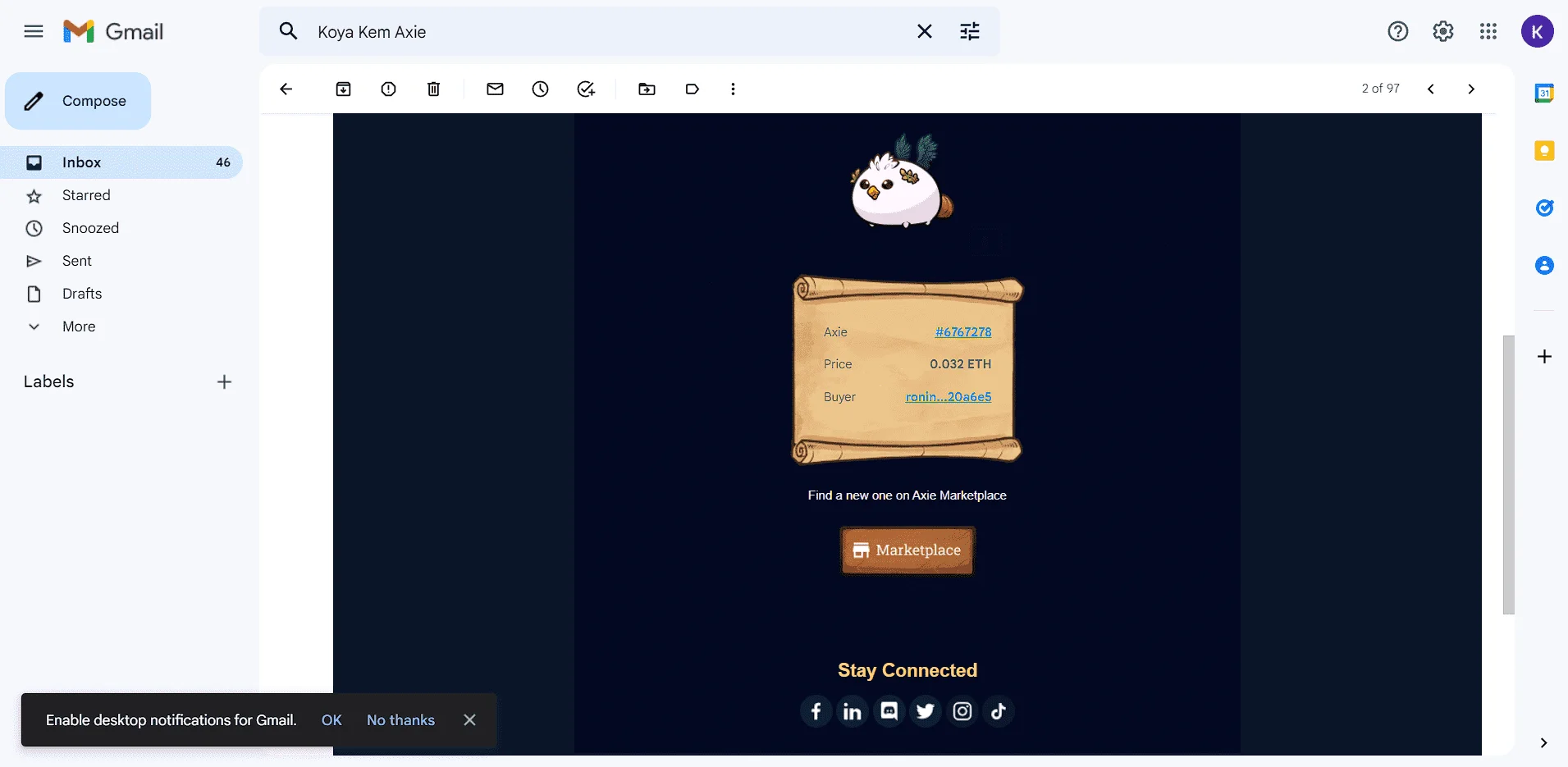Screen dimensions: 1568x767
Task: Open the Settings gear
Action: tap(1443, 32)
